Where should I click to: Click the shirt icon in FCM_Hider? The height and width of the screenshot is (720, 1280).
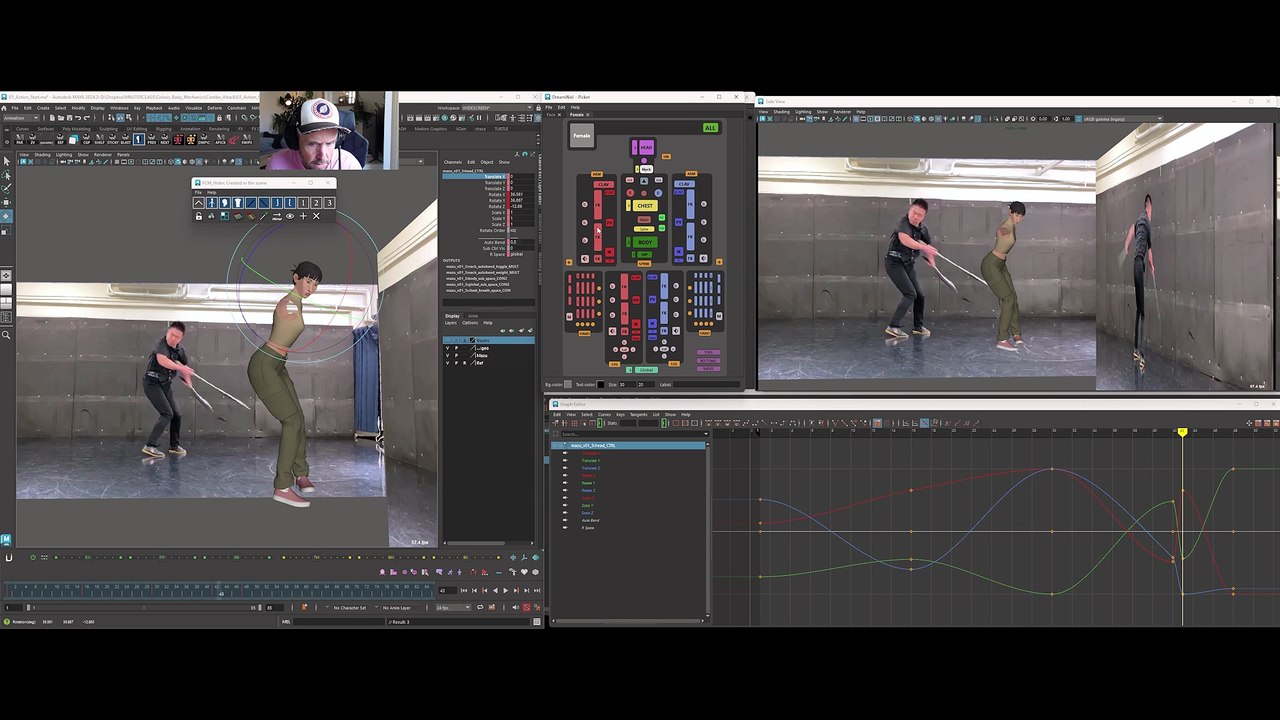238,203
